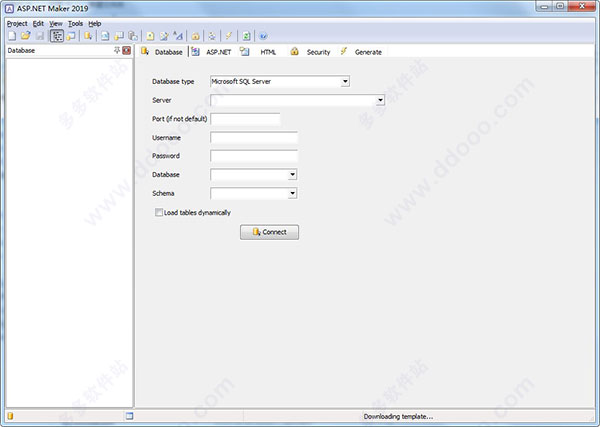Click the Database panel header title
Image resolution: width=600 pixels, height=427 pixels.
[x=21, y=50]
